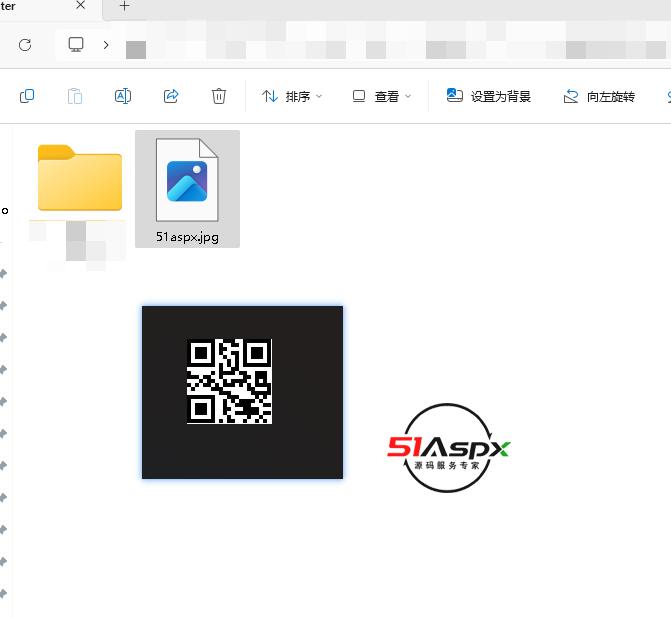Click 设置为背景 button

click(x=489, y=96)
